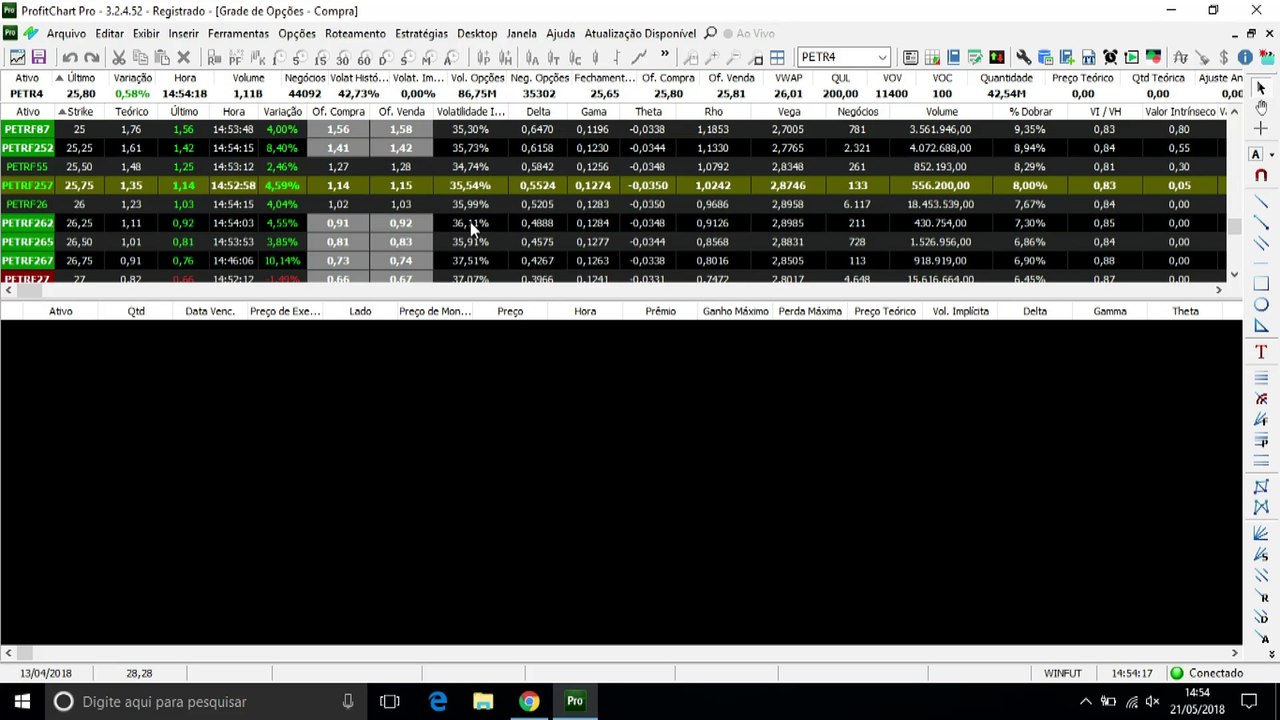Open Google Chrome from the taskbar
This screenshot has width=1280, height=720.
click(x=529, y=701)
